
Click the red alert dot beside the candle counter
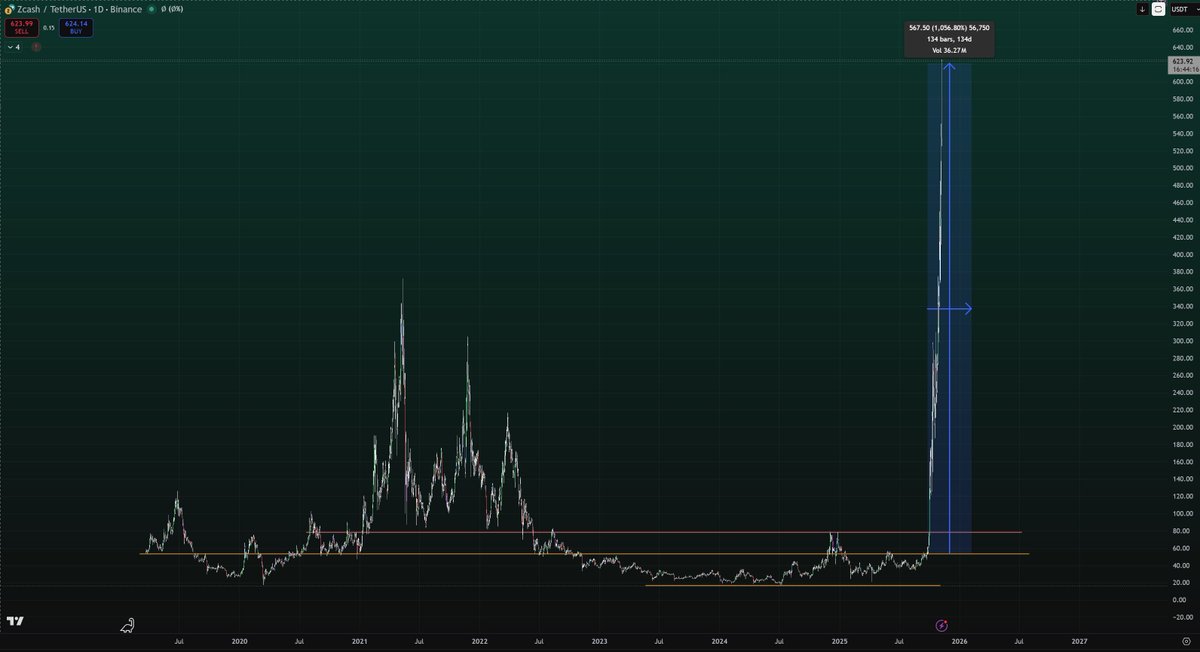tap(36, 46)
